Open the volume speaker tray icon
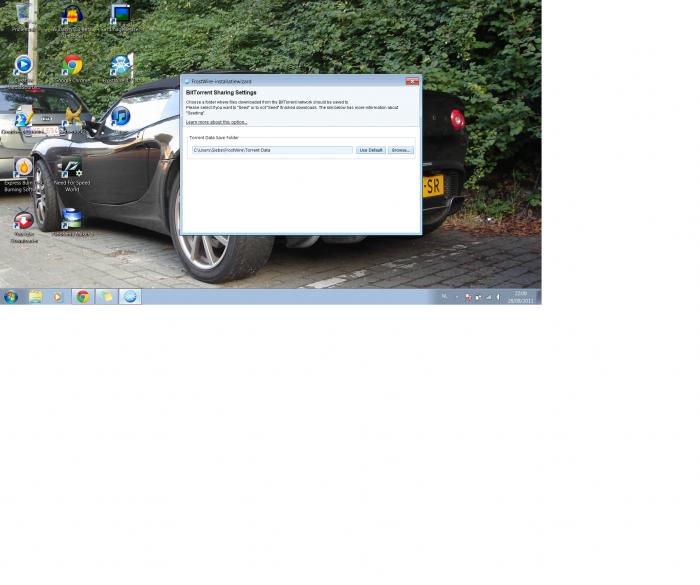700x585 pixels. point(498,297)
